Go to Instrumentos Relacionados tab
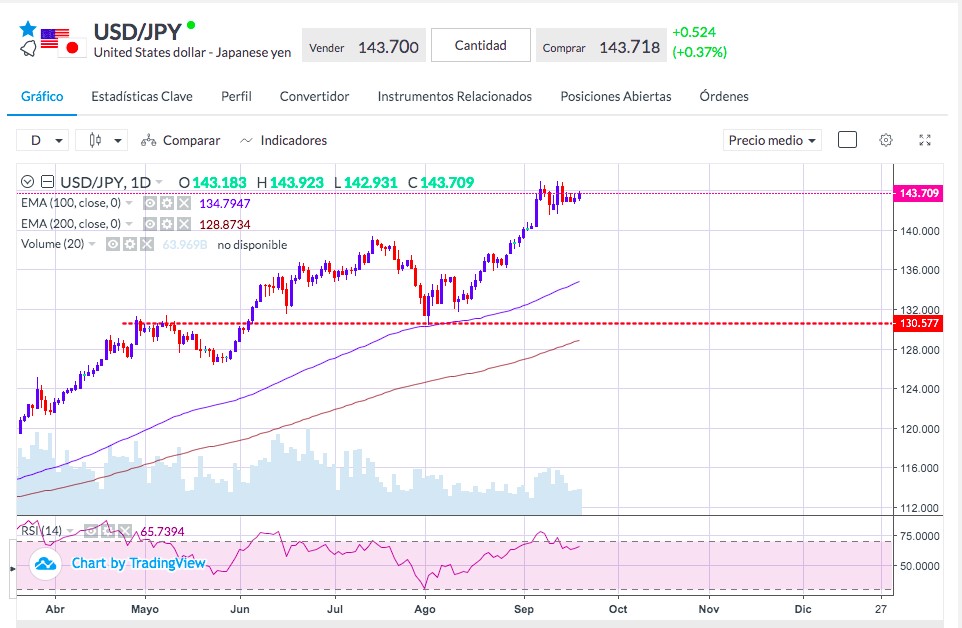The image size is (962, 628). 455,96
